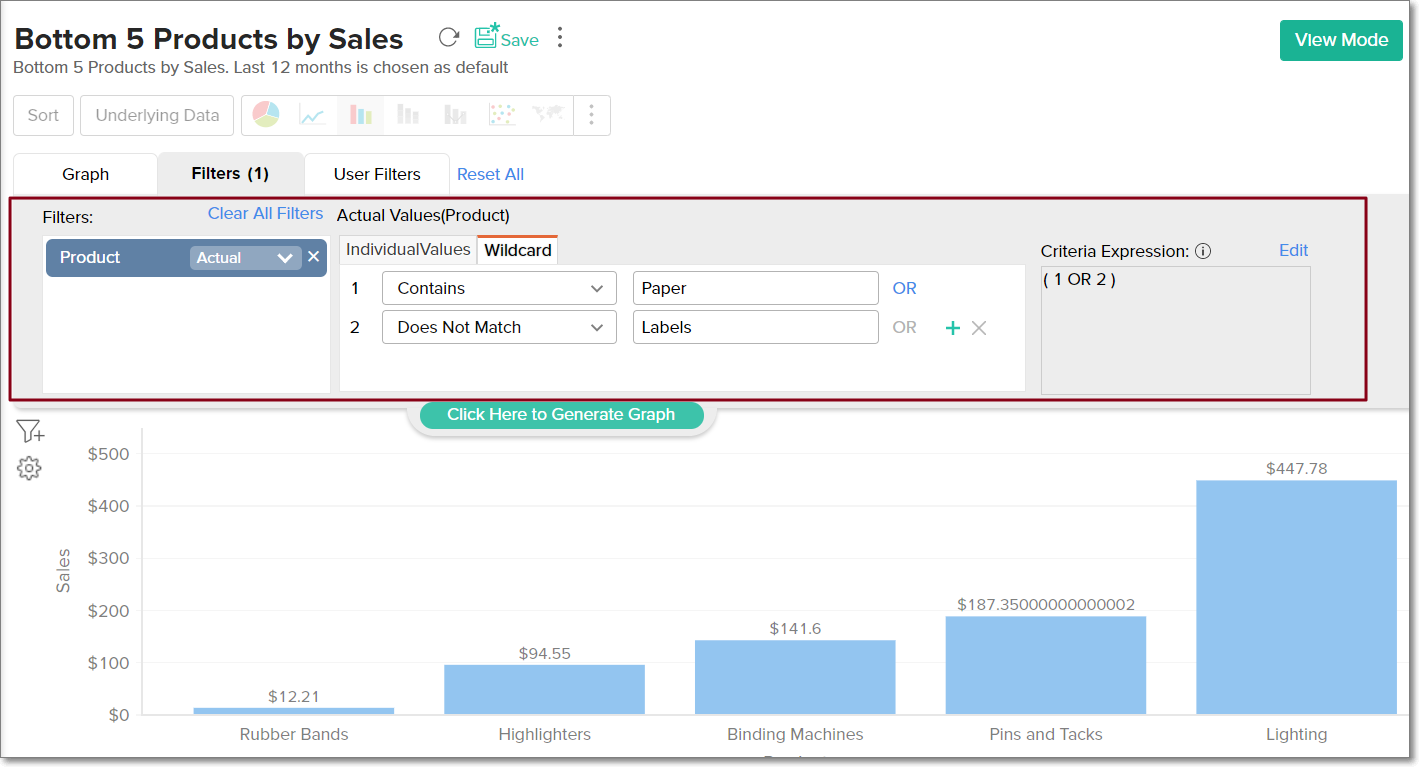
Task: Expand the Contains condition dropdown
Action: coord(499,288)
